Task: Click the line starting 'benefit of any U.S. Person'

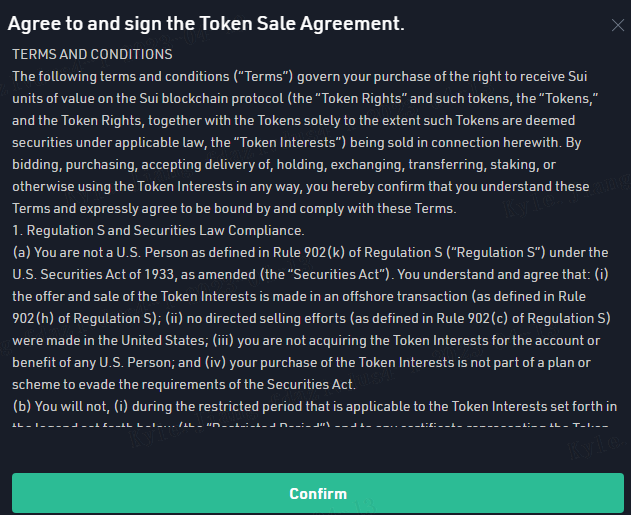Action: 301,363
